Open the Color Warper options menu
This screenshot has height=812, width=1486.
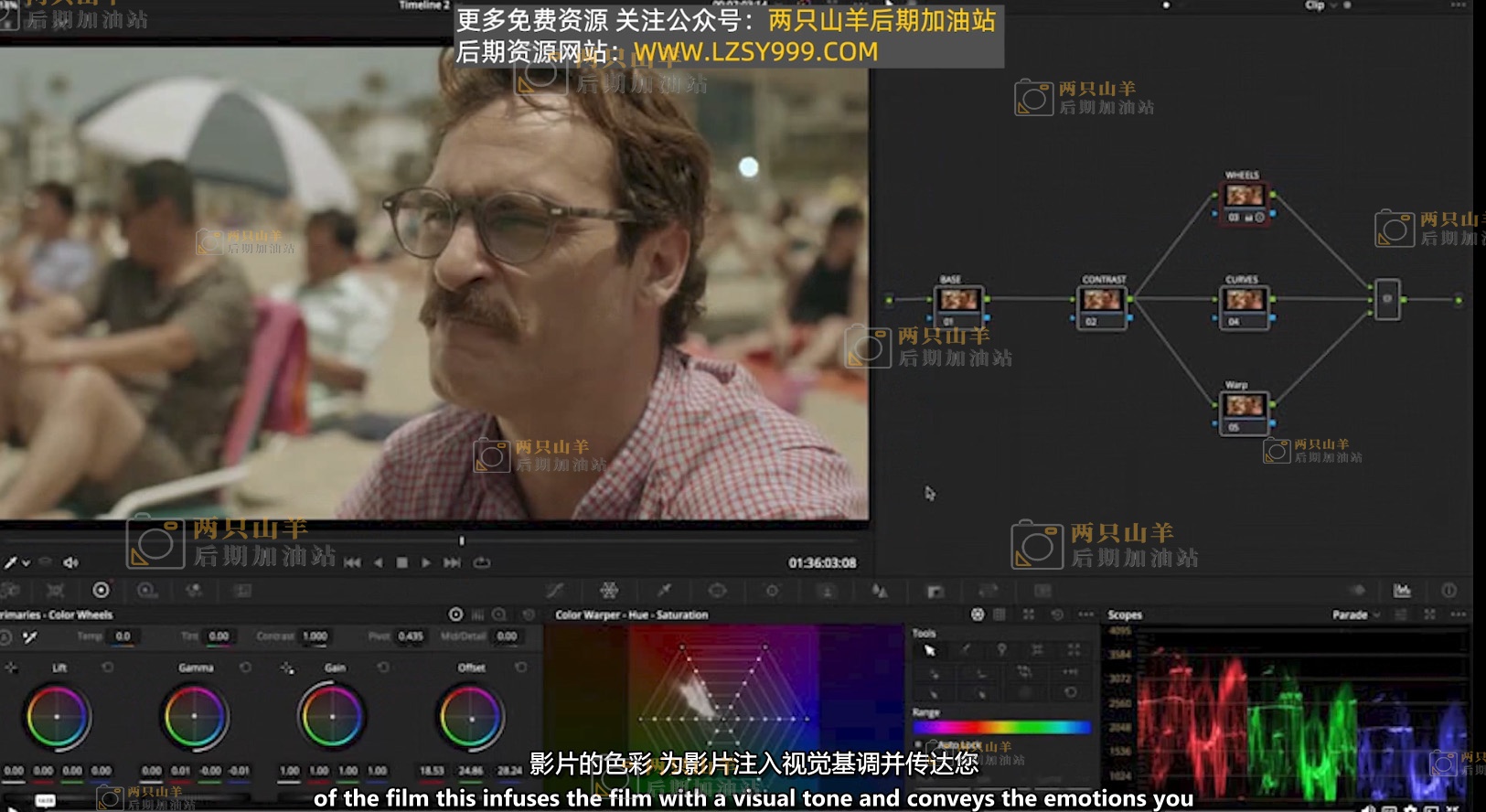point(1085,614)
